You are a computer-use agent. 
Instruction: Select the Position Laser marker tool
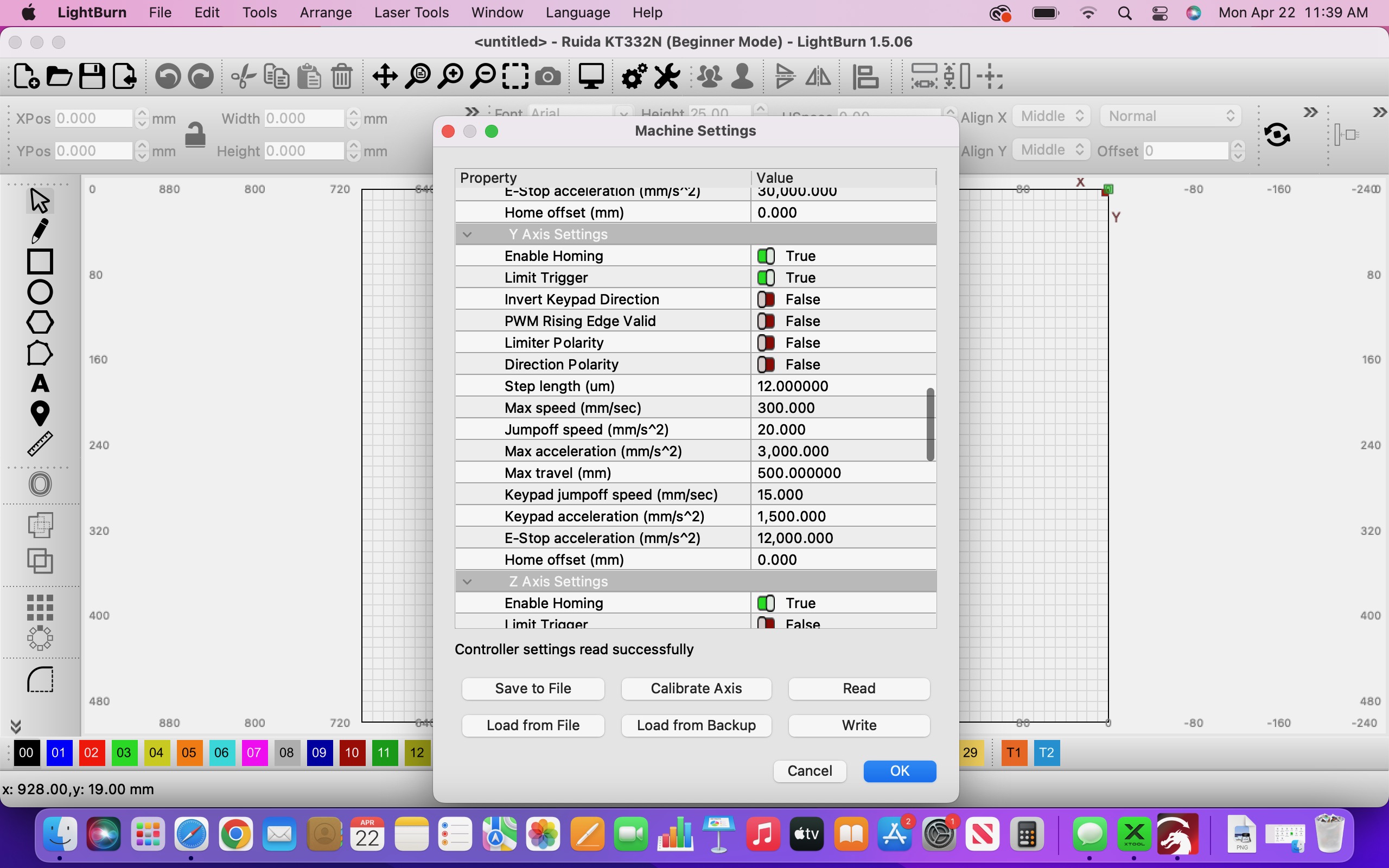[x=40, y=413]
